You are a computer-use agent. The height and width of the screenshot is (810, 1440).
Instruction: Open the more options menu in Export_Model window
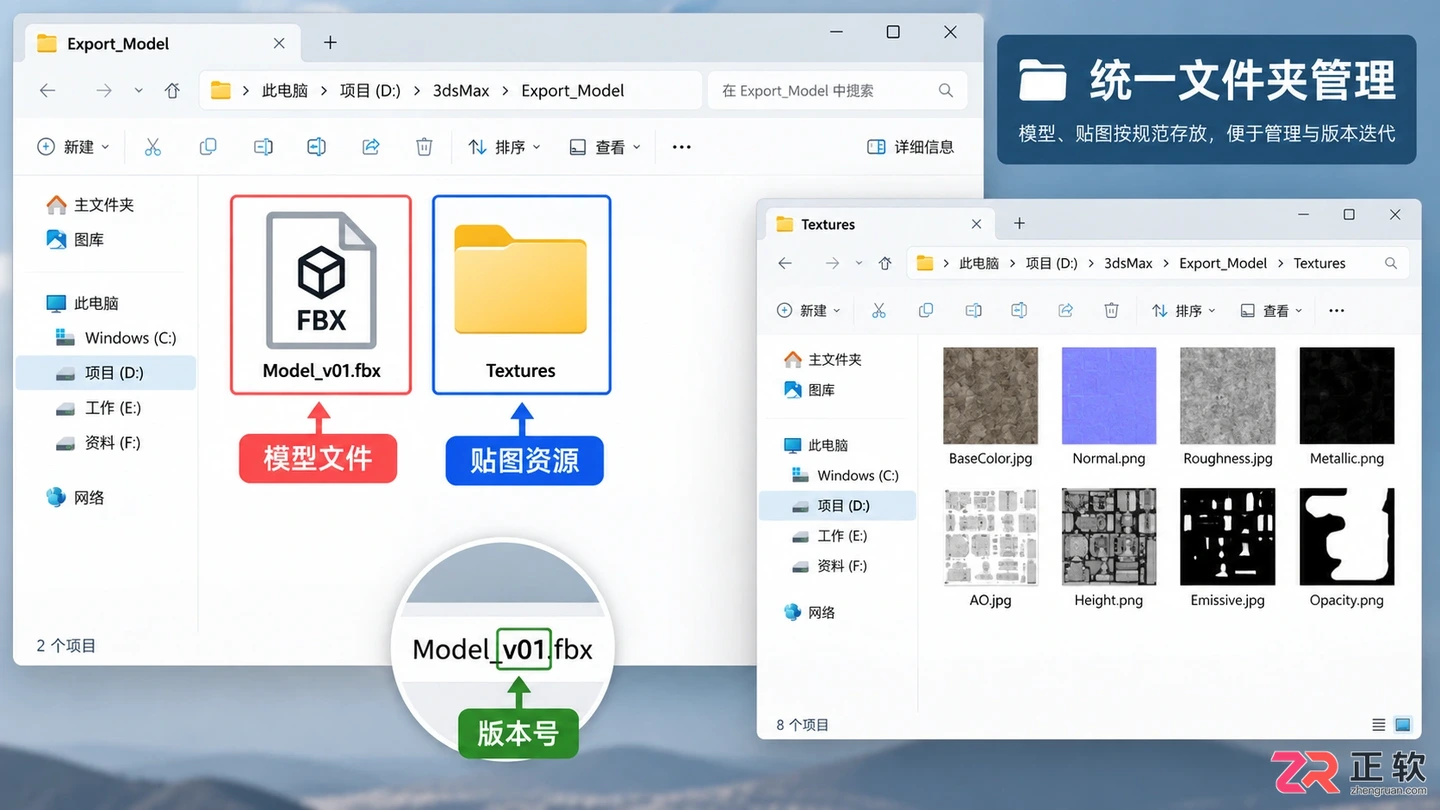point(682,147)
